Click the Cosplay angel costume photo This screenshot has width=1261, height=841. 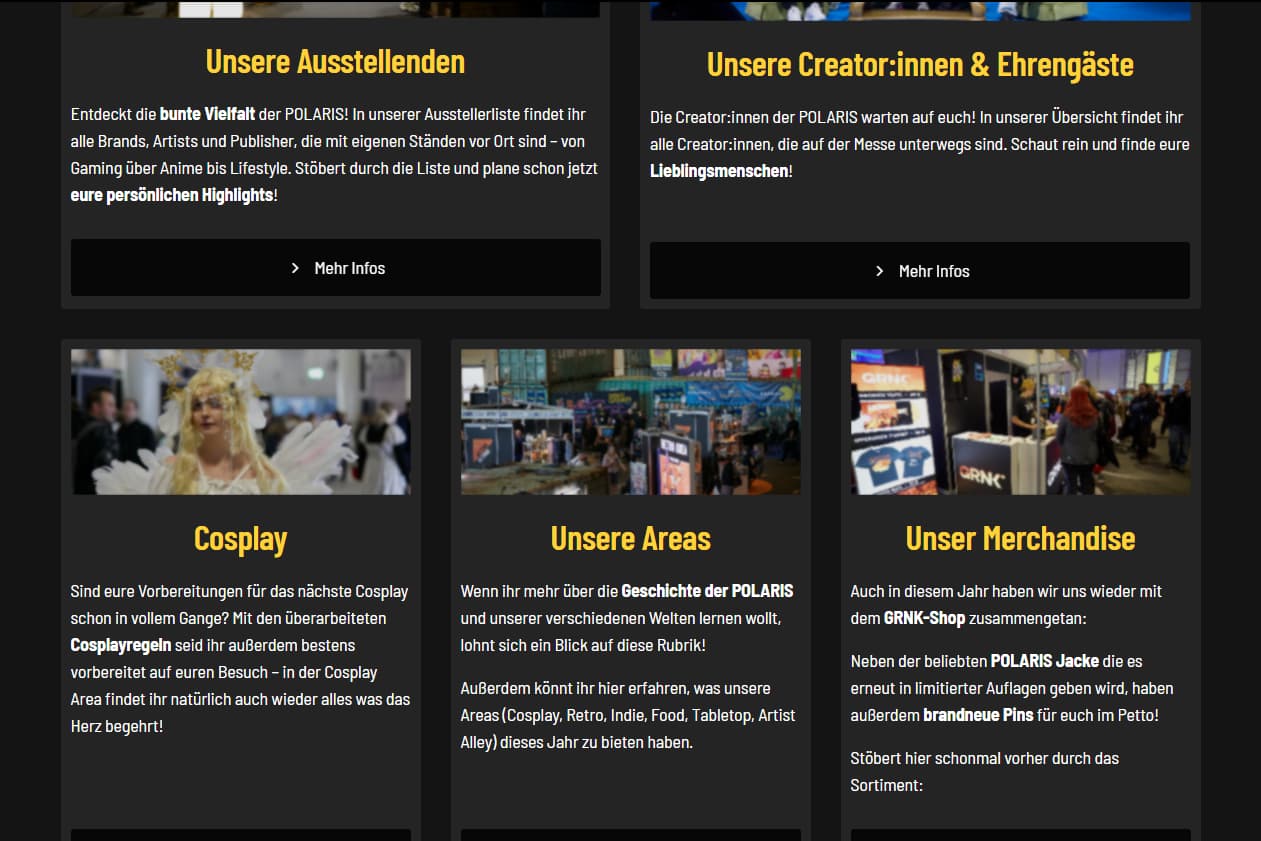pos(240,421)
